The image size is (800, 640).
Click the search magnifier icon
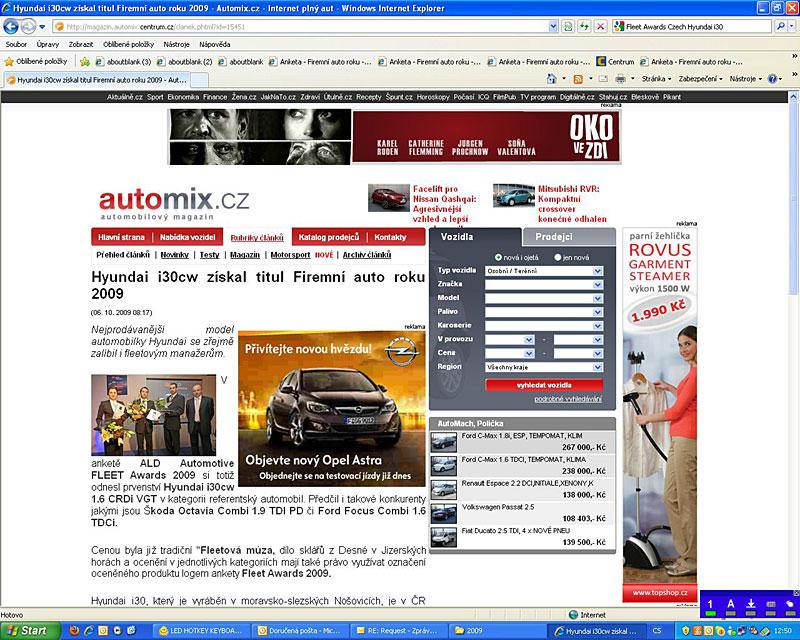(780, 26)
